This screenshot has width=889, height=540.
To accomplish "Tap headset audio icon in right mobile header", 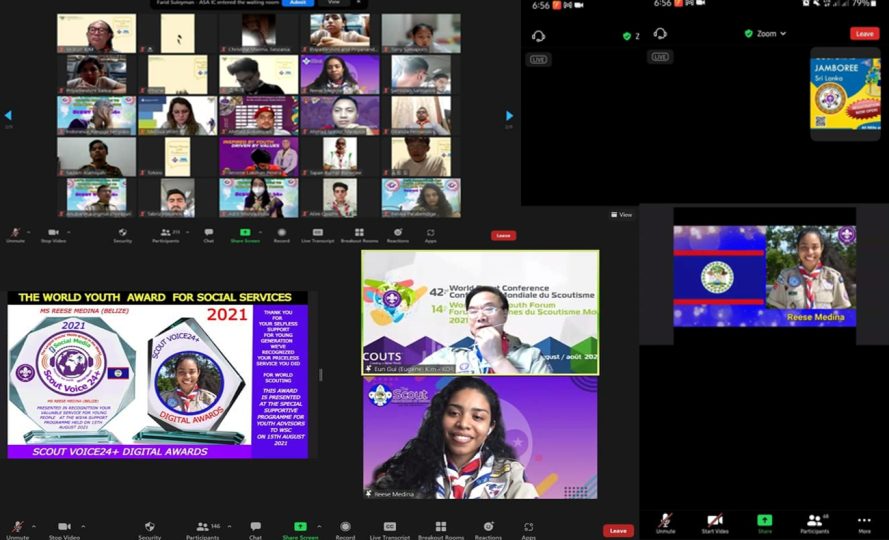I will pos(659,33).
